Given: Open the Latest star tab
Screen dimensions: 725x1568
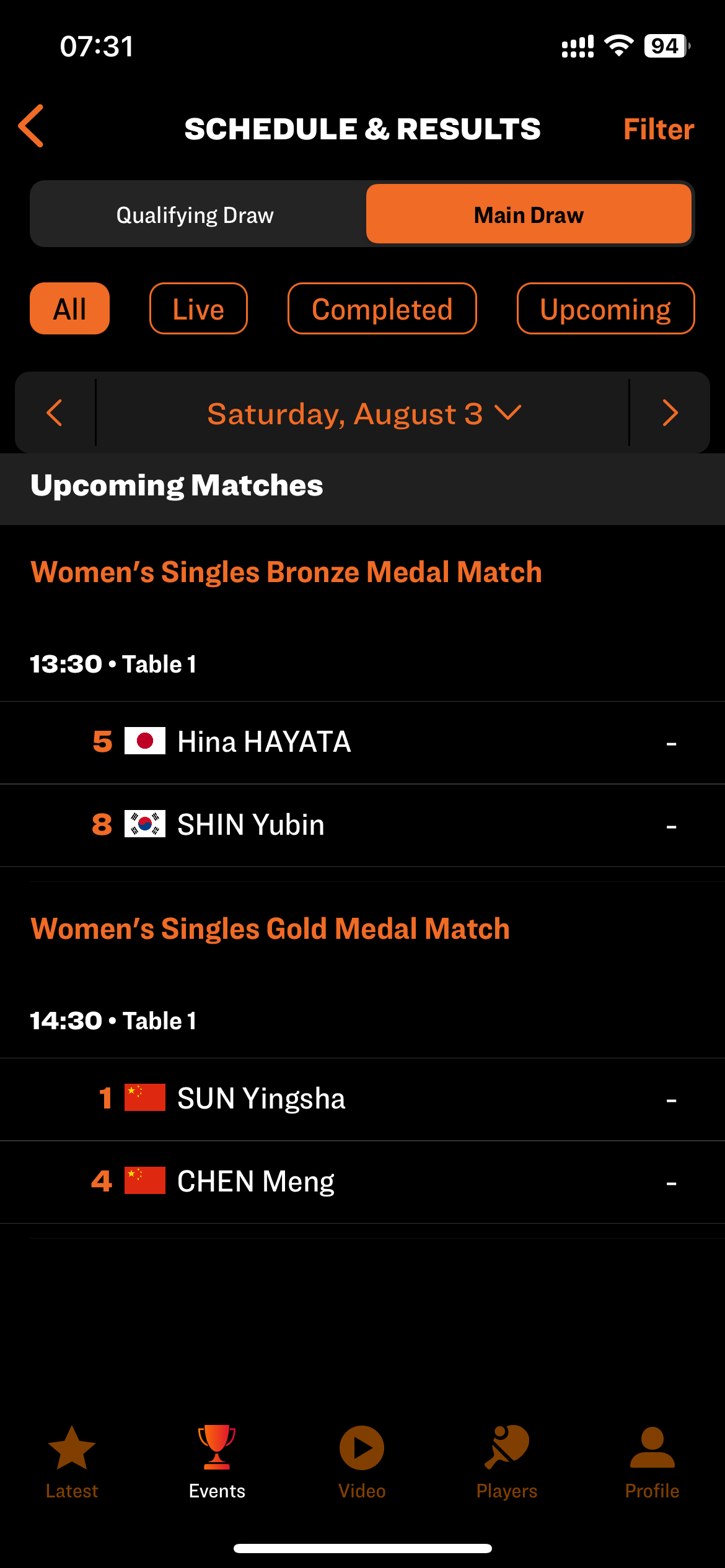Looking at the screenshot, I should pos(72,1462).
